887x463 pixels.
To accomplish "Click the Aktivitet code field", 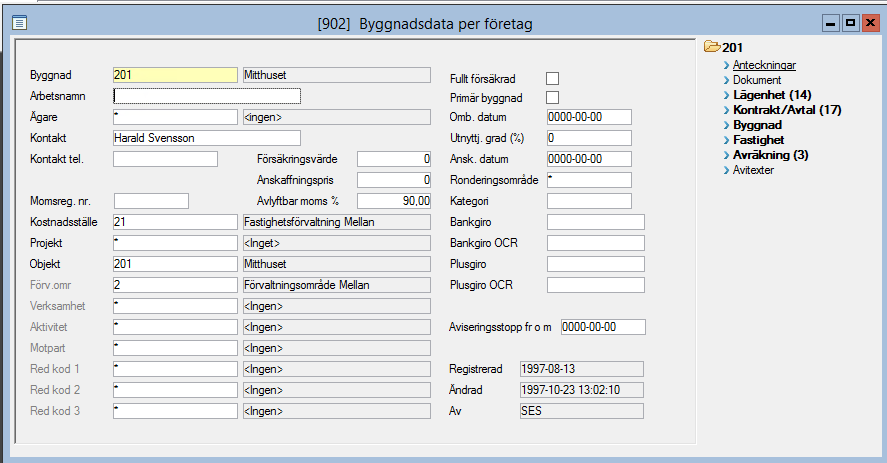I will click(x=175, y=327).
